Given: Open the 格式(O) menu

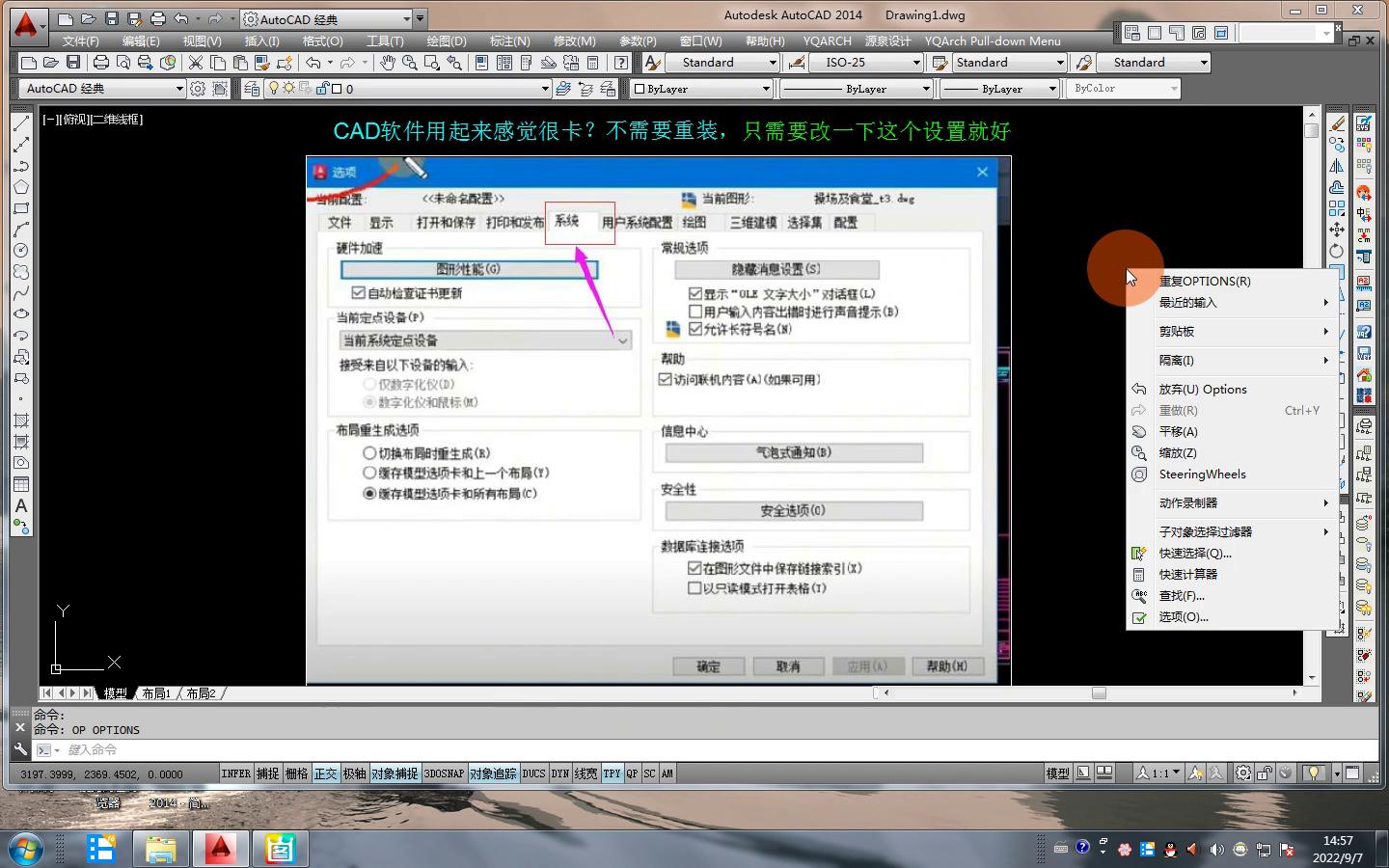Looking at the screenshot, I should (322, 41).
